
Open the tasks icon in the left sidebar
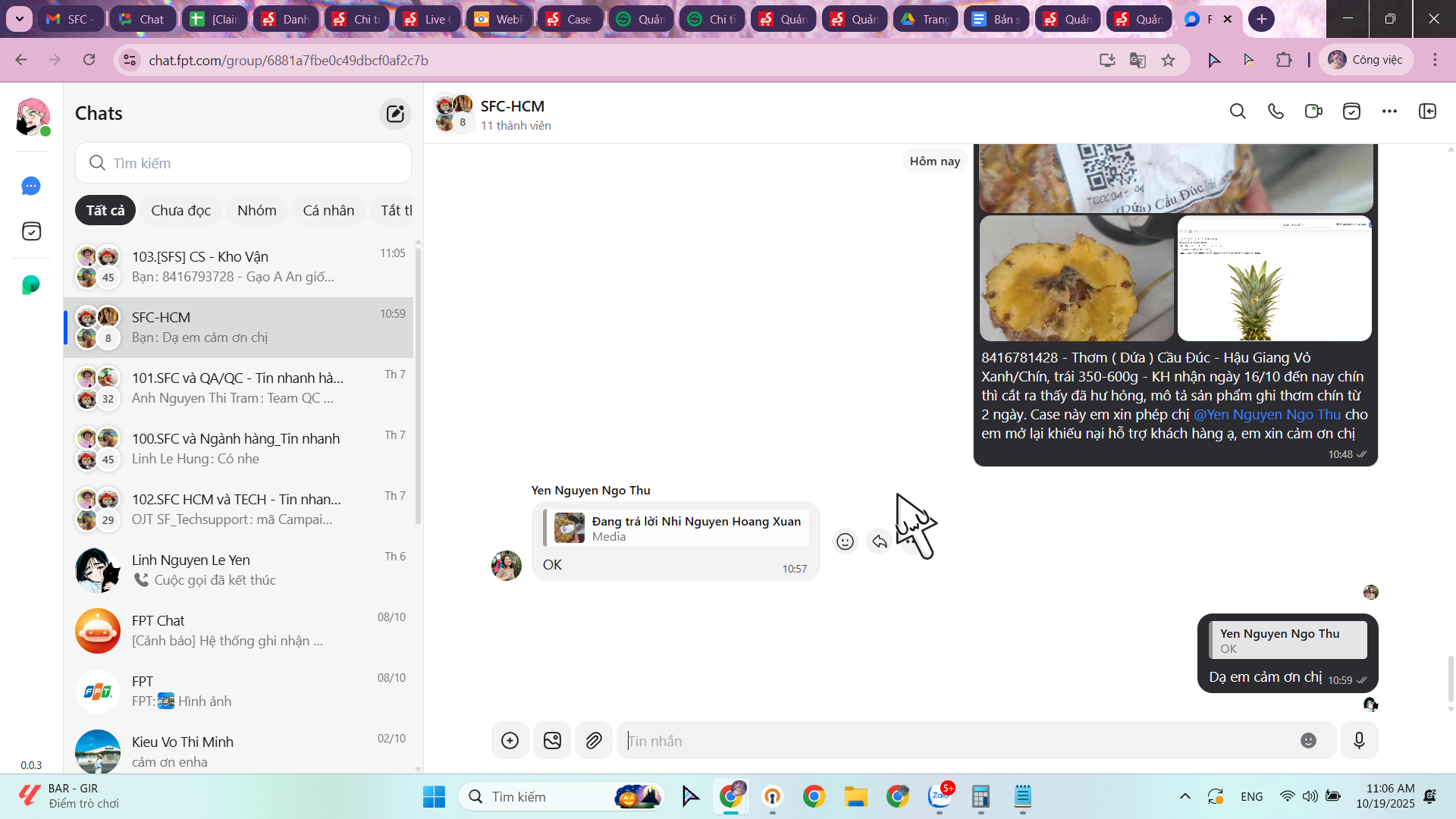point(31,231)
